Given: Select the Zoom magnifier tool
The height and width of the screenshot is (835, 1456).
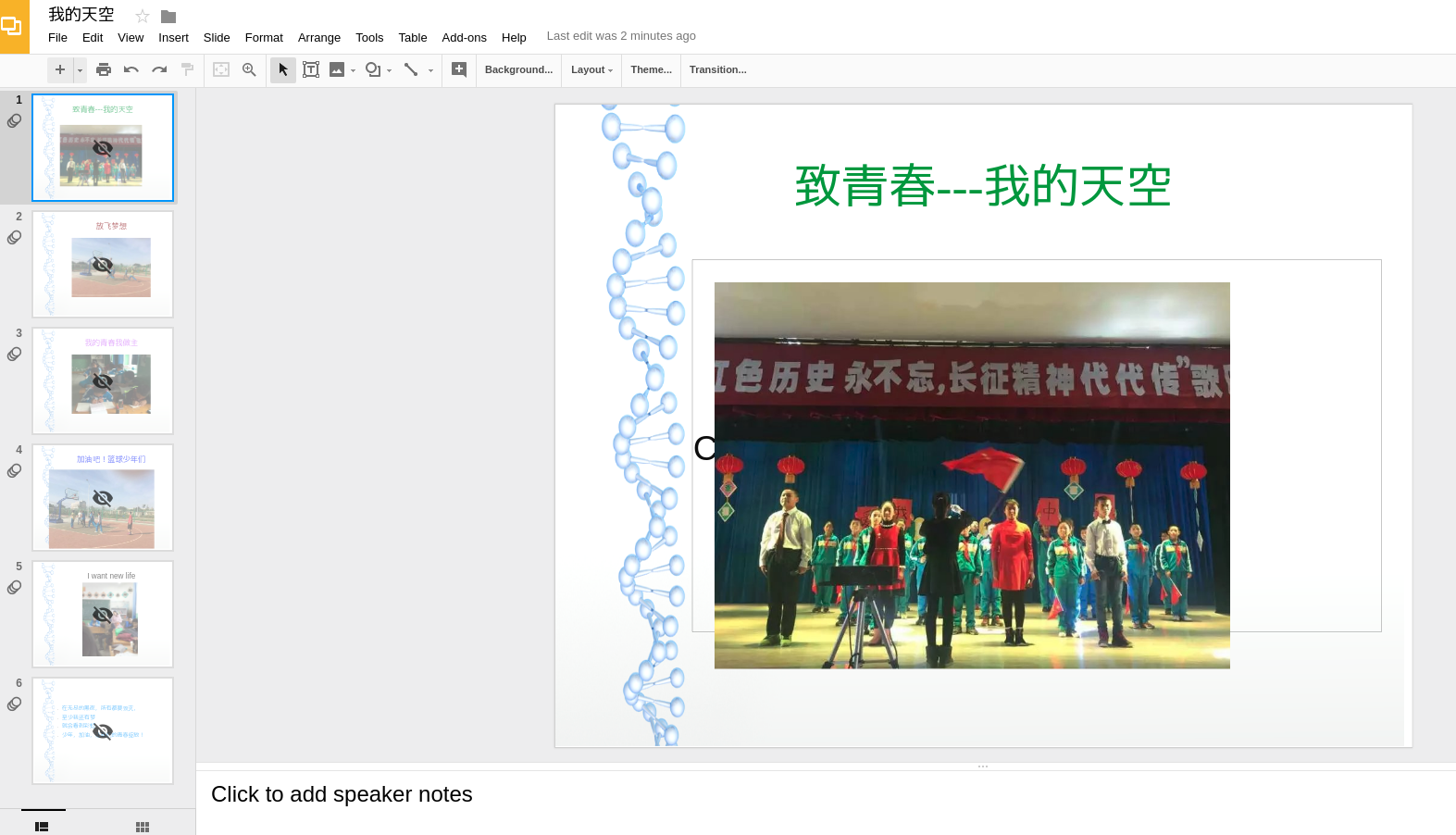Looking at the screenshot, I should pyautogui.click(x=249, y=69).
